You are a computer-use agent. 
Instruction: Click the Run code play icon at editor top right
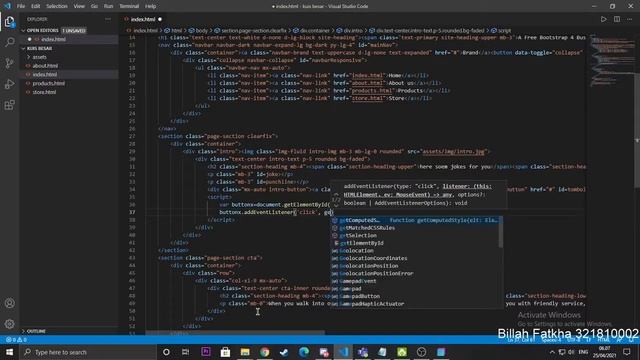(x=603, y=19)
